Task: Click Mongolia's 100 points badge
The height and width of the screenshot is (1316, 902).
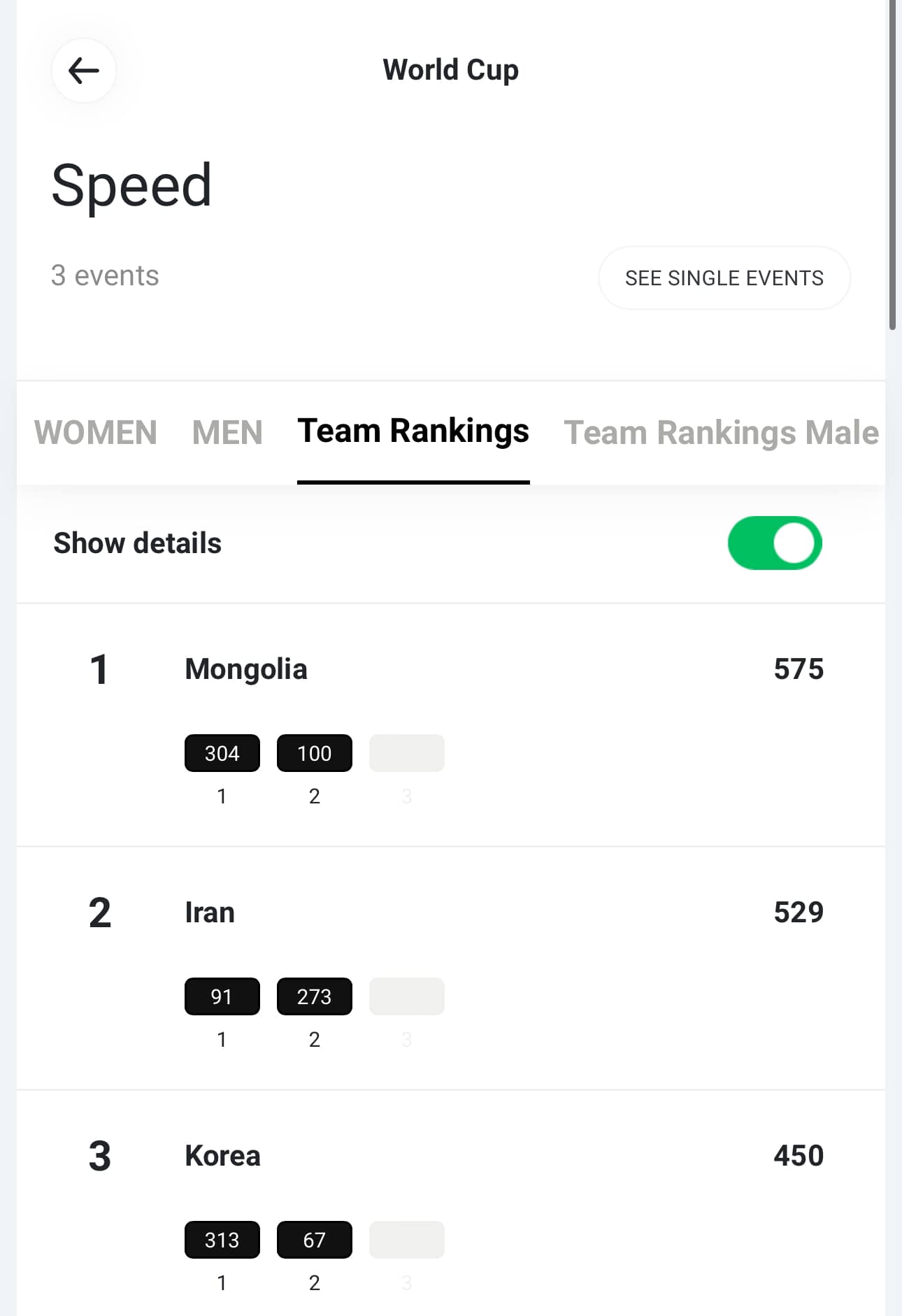Action: 315,753
